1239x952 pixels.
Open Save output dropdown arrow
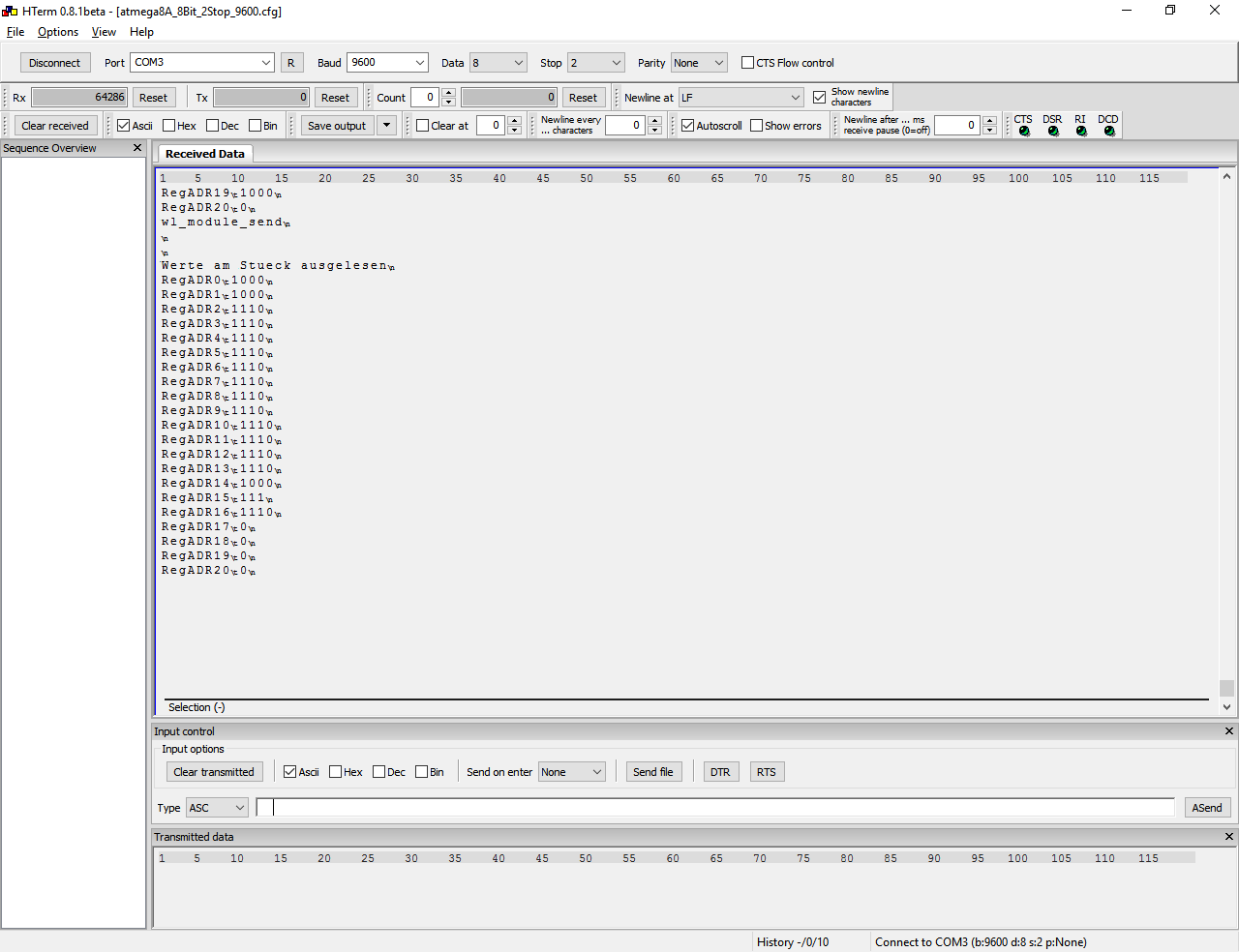386,126
